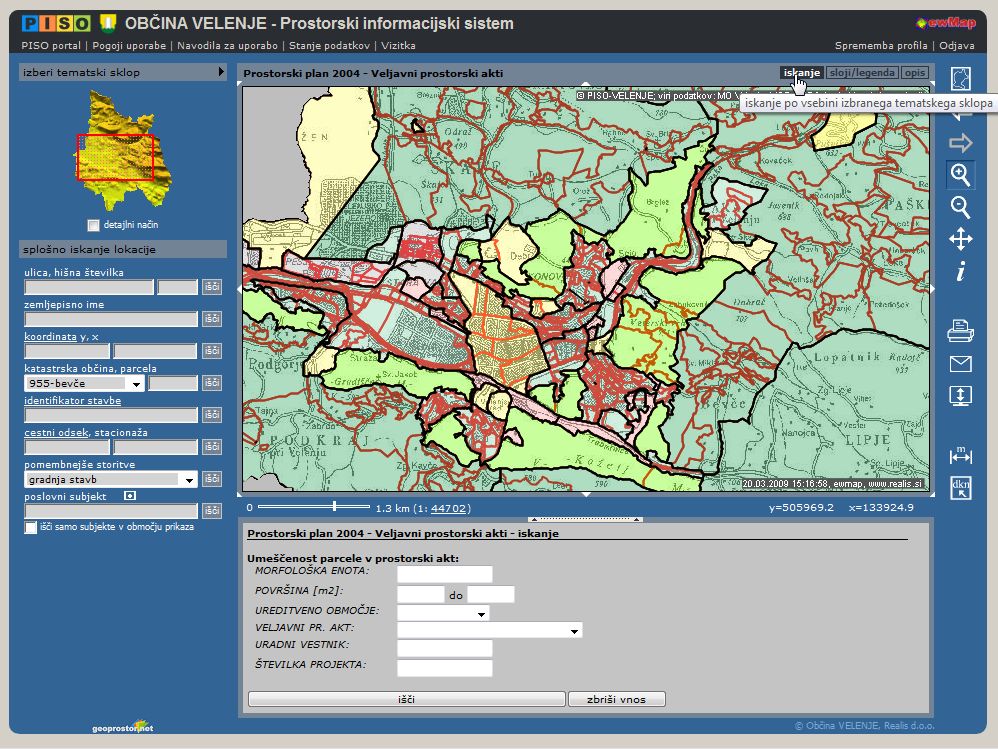The width and height of the screenshot is (998, 749).
Task: Open the 'opis' tab
Action: pos(914,73)
